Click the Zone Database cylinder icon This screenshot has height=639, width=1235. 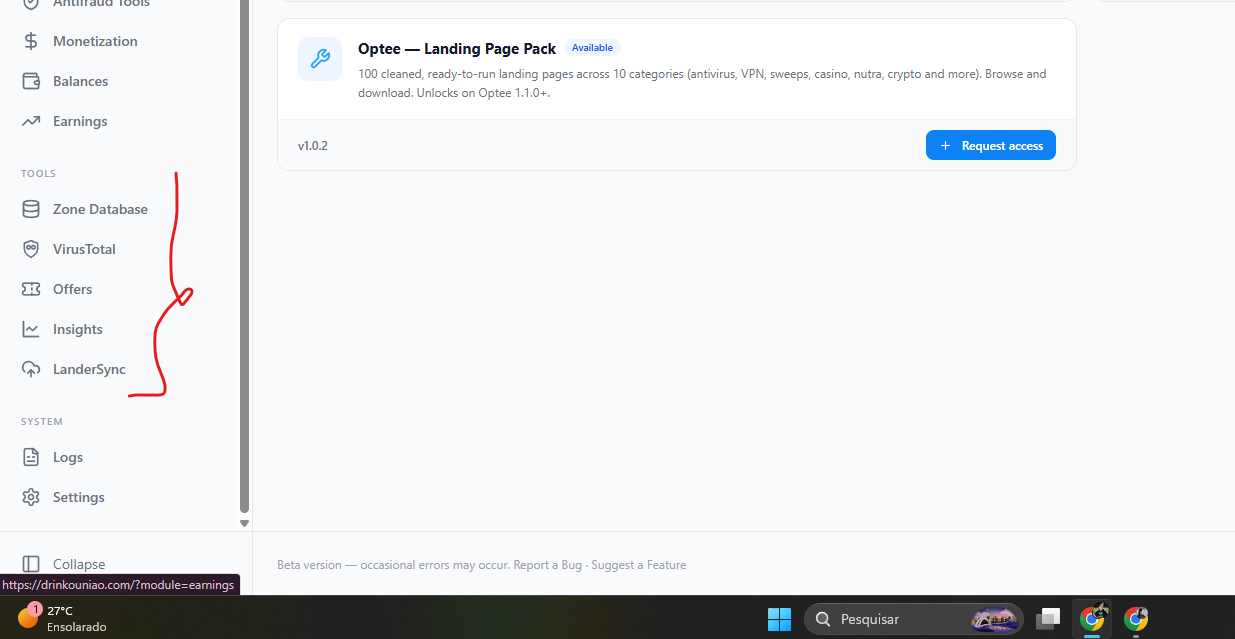pyautogui.click(x=31, y=209)
